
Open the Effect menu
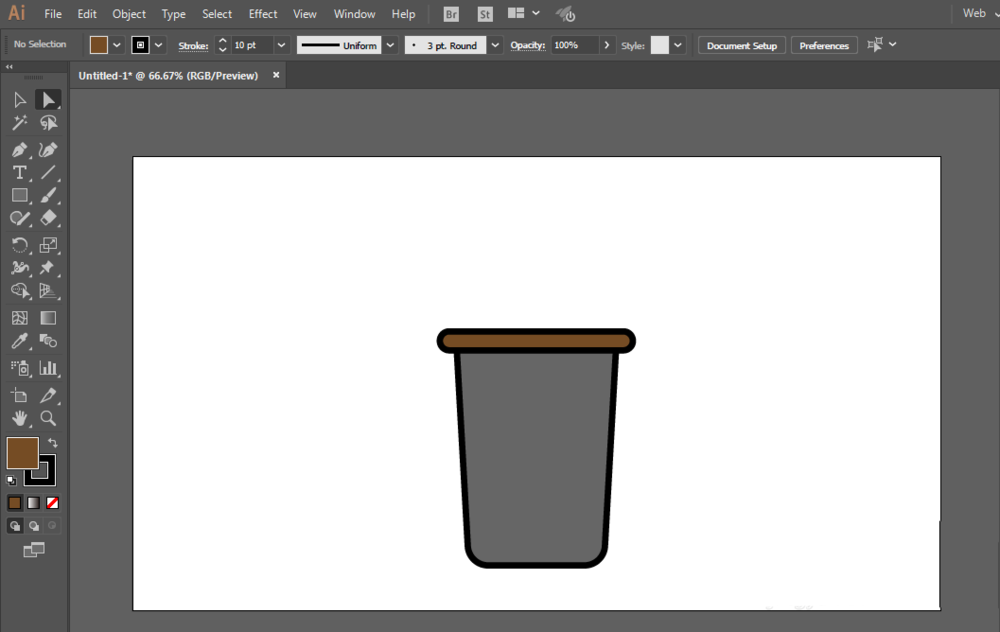point(263,14)
